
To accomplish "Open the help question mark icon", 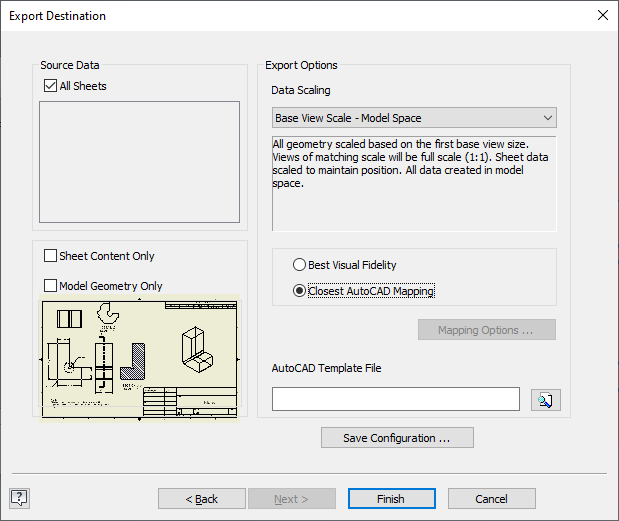I will click(19, 498).
